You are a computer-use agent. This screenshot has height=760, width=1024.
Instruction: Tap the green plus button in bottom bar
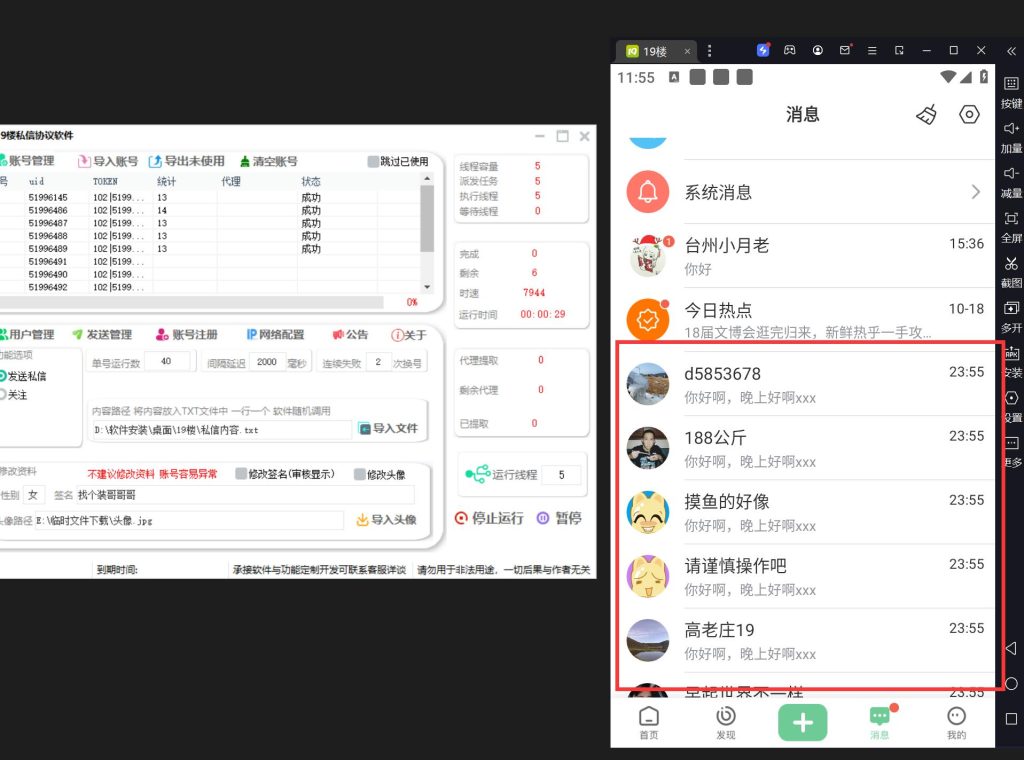click(802, 721)
